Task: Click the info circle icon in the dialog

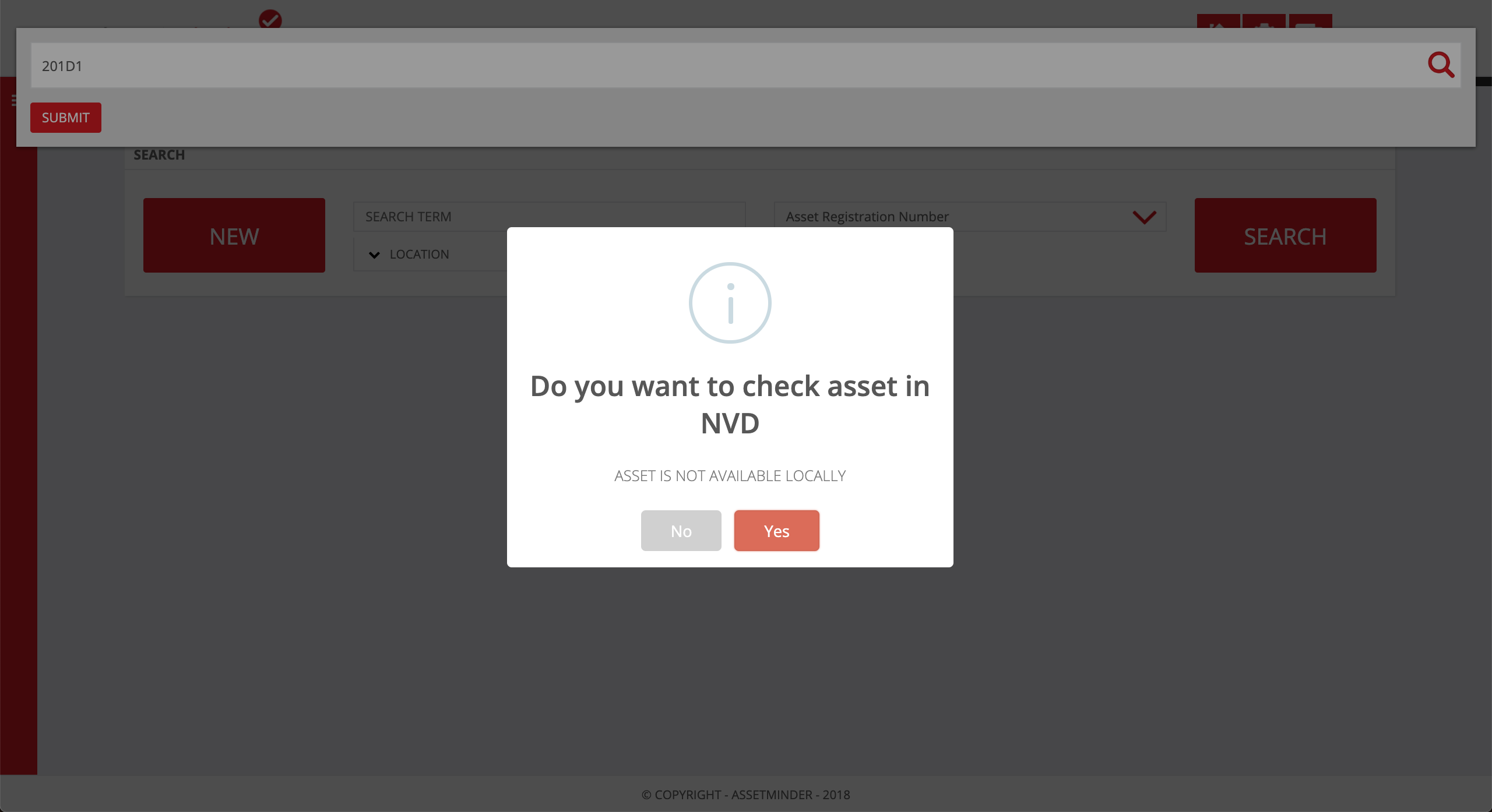Action: click(730, 303)
